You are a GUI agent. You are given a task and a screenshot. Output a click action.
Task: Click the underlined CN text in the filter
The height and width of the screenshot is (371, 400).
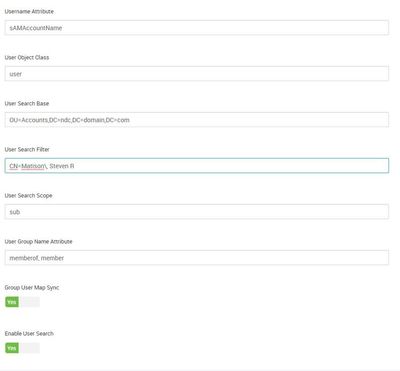[x=13, y=166]
